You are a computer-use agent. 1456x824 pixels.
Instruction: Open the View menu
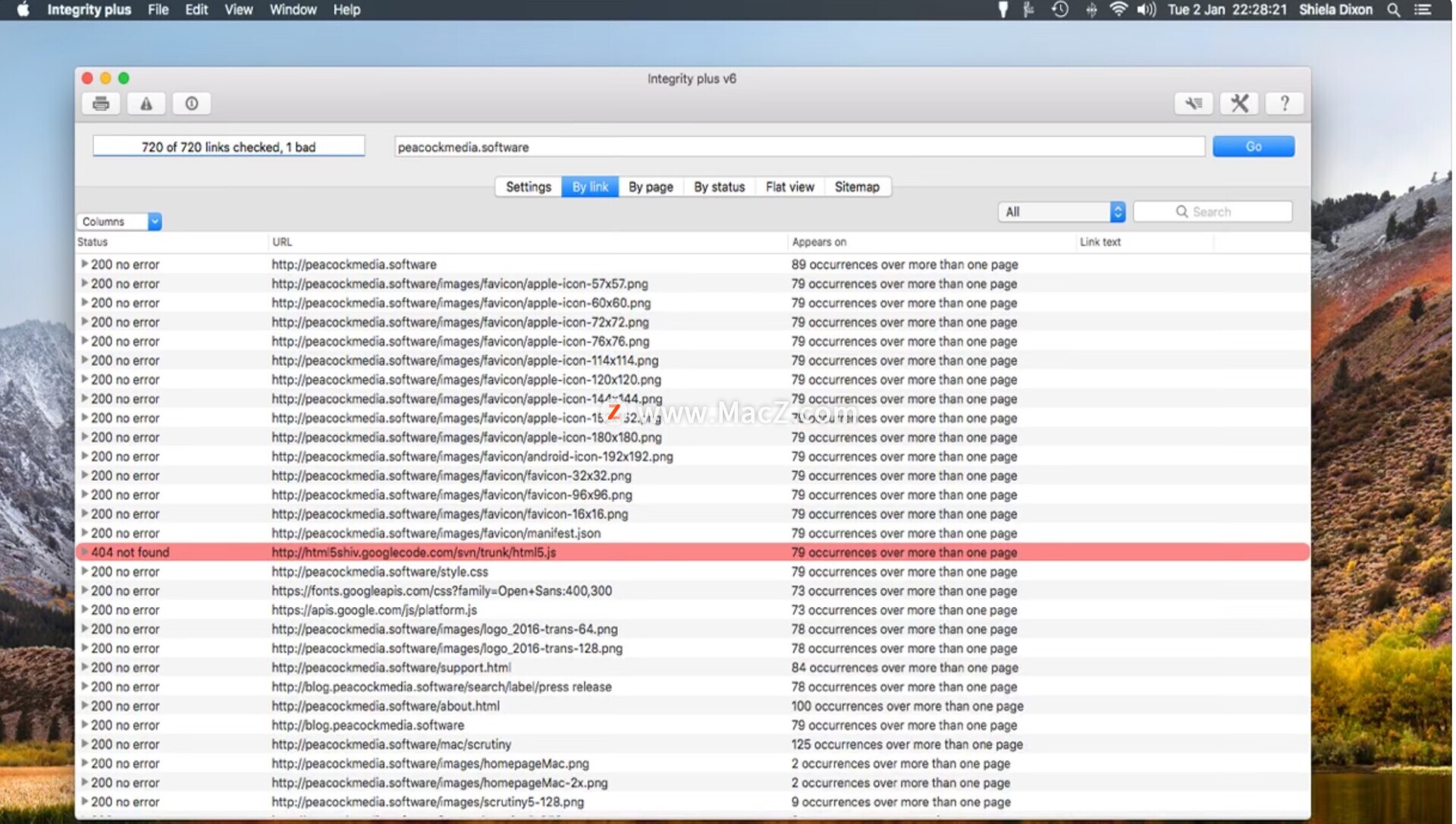(x=238, y=10)
